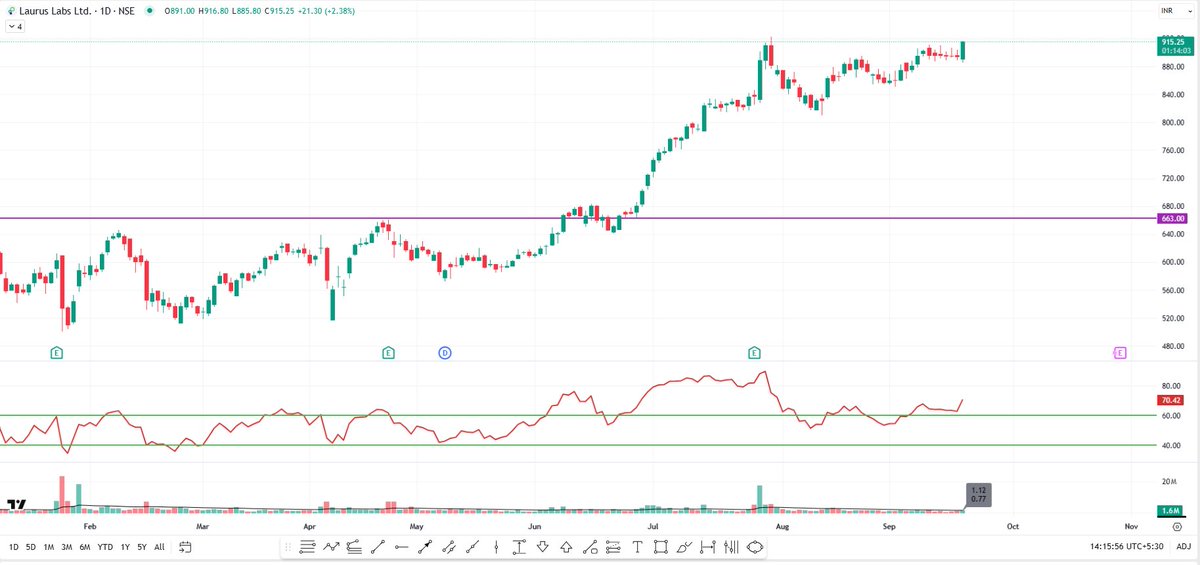Select the purple 663.00 horizontal line
Viewport: 1200px width, 565px height.
[578, 218]
